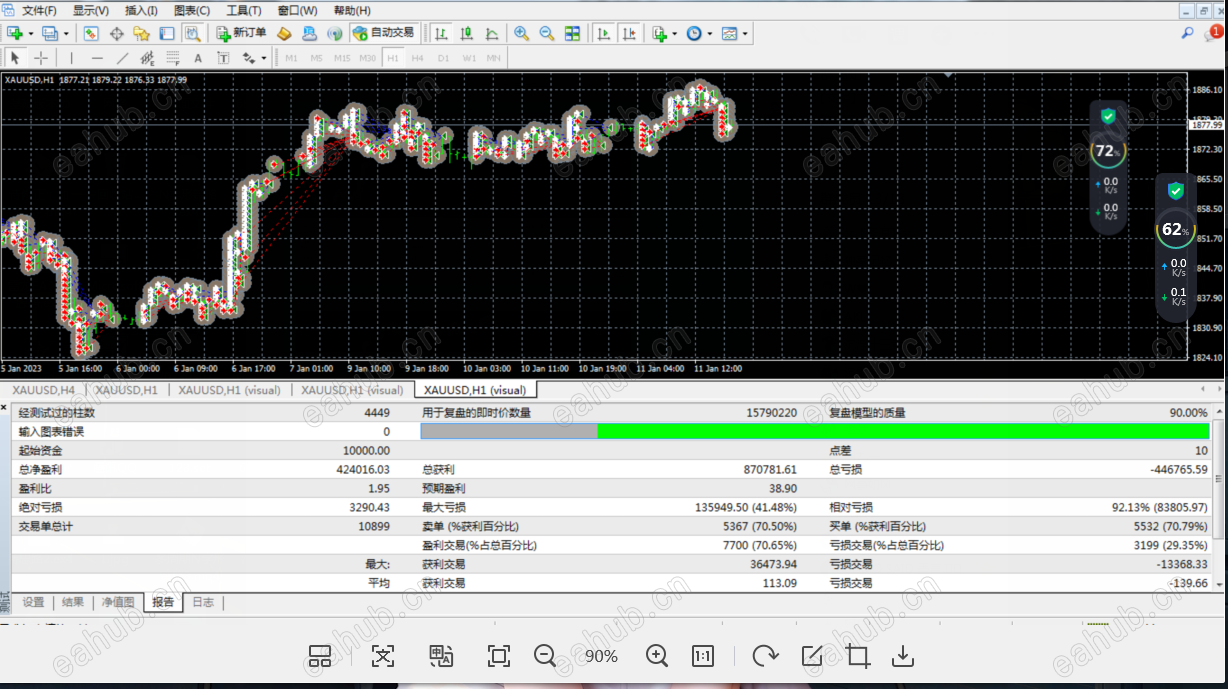Click the Signals broadcast icon
The width and height of the screenshot is (1228, 689).
(334, 33)
